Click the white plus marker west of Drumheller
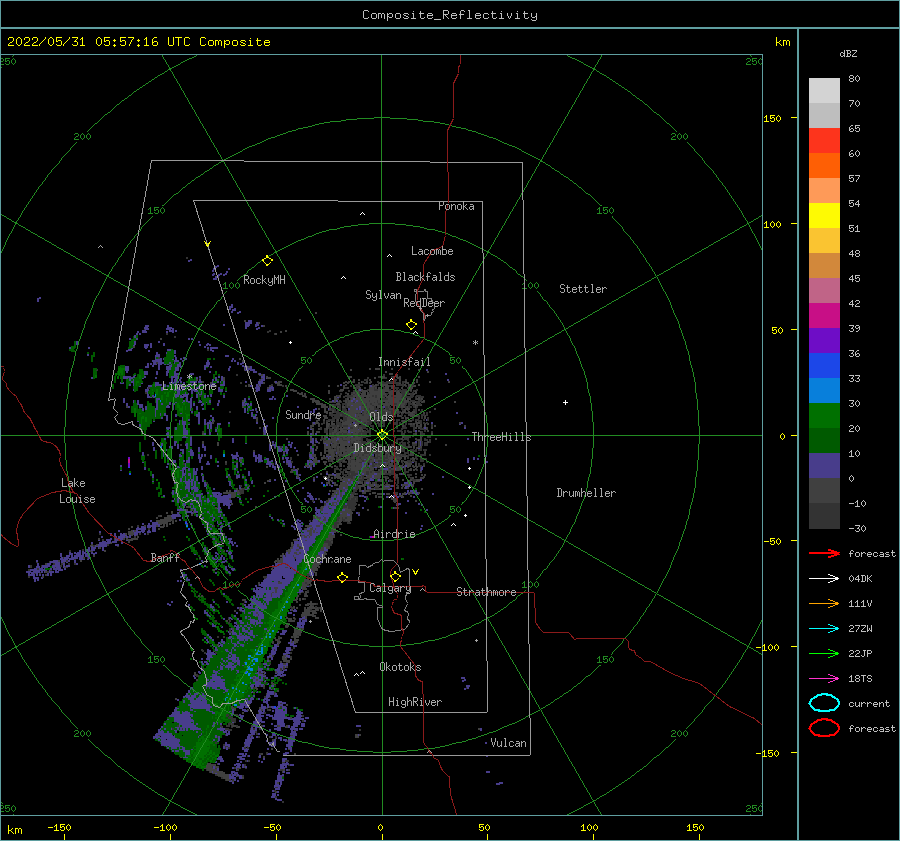 pos(565,402)
